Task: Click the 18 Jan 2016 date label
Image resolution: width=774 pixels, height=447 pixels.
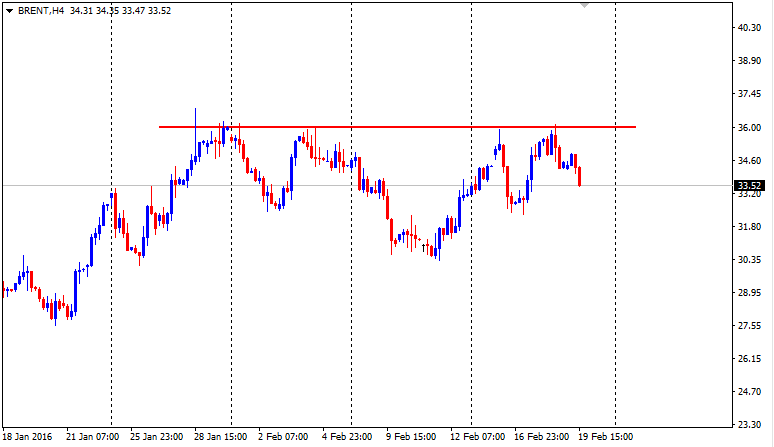Action: [x=27, y=437]
